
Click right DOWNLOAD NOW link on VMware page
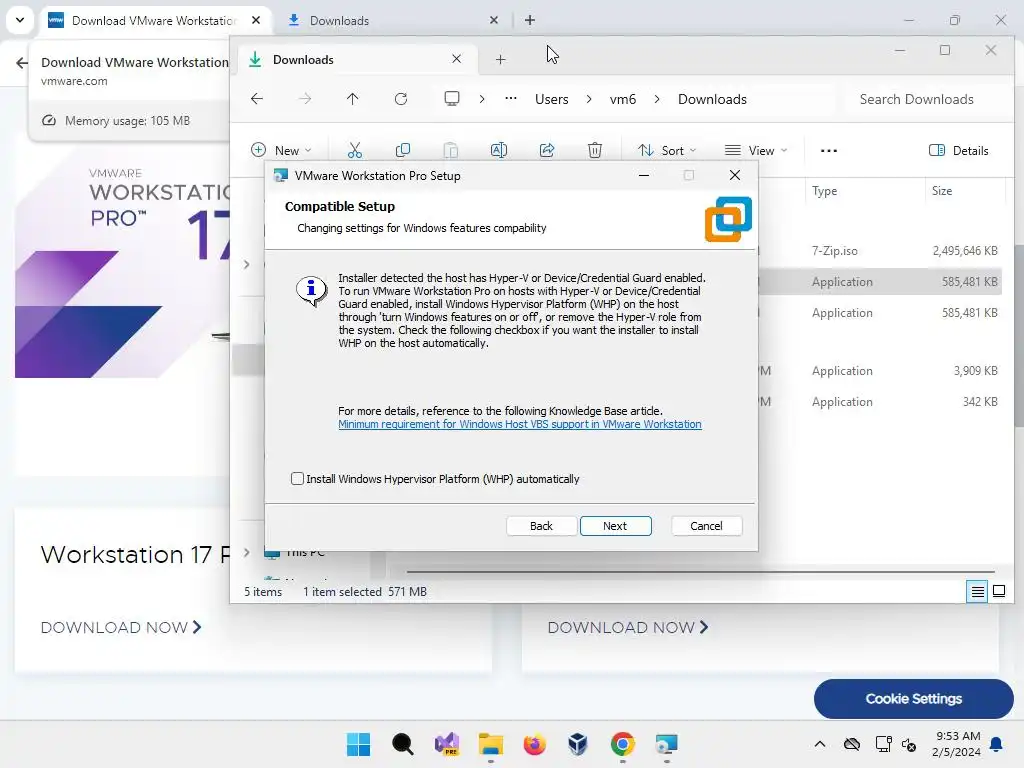628,628
